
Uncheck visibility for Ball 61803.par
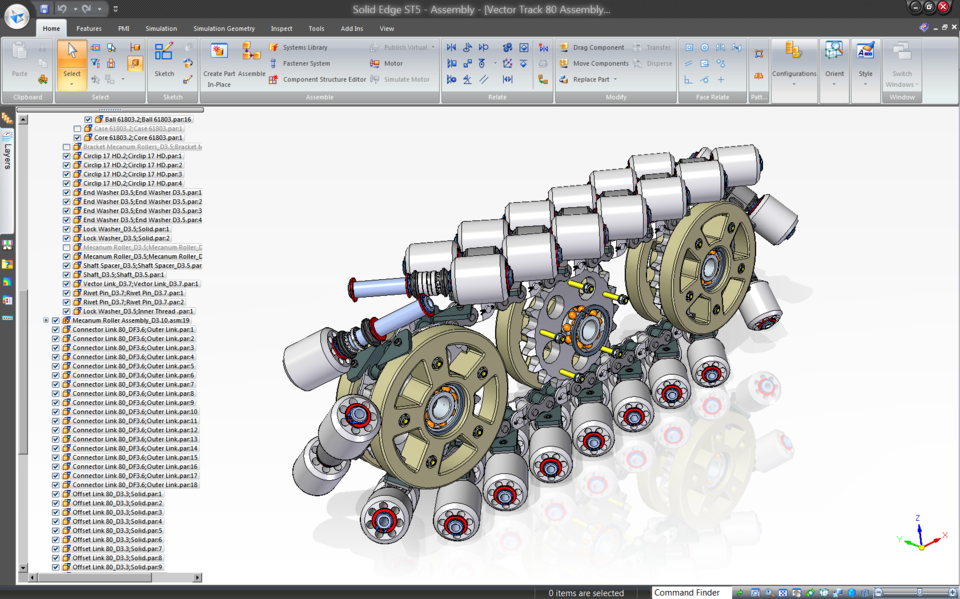point(87,118)
